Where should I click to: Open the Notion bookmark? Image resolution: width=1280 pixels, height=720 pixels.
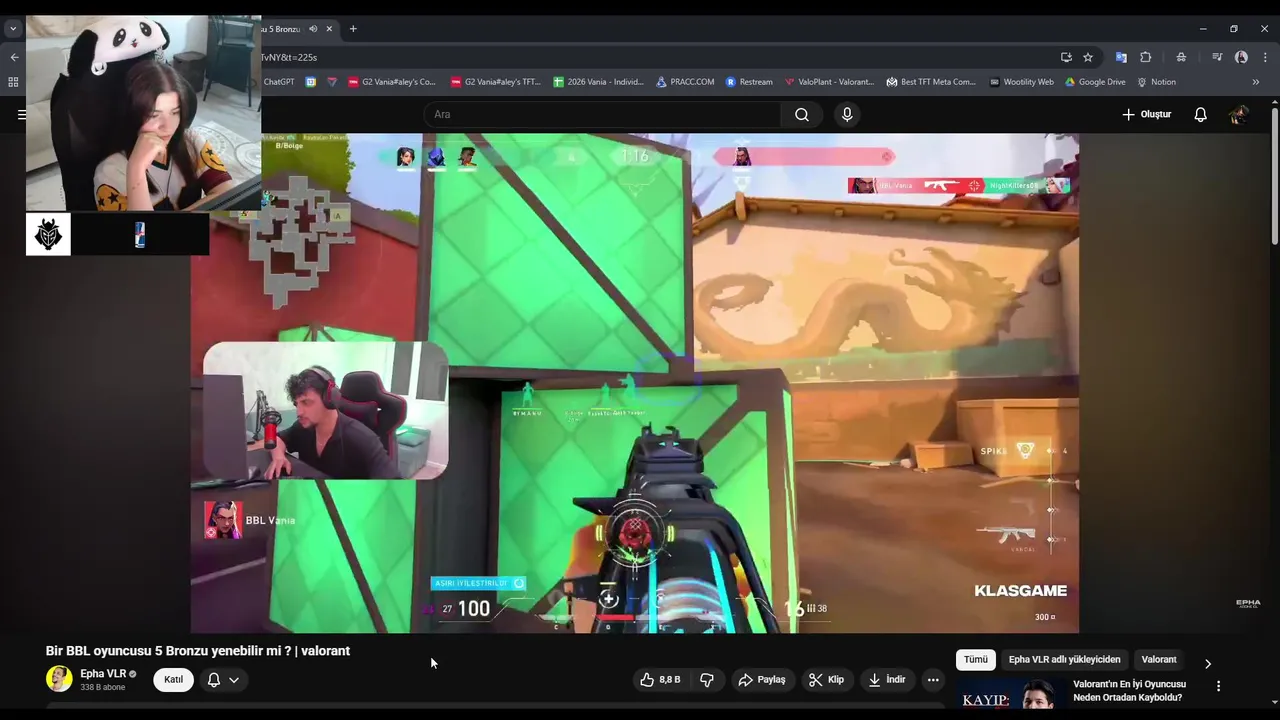pos(1156,82)
